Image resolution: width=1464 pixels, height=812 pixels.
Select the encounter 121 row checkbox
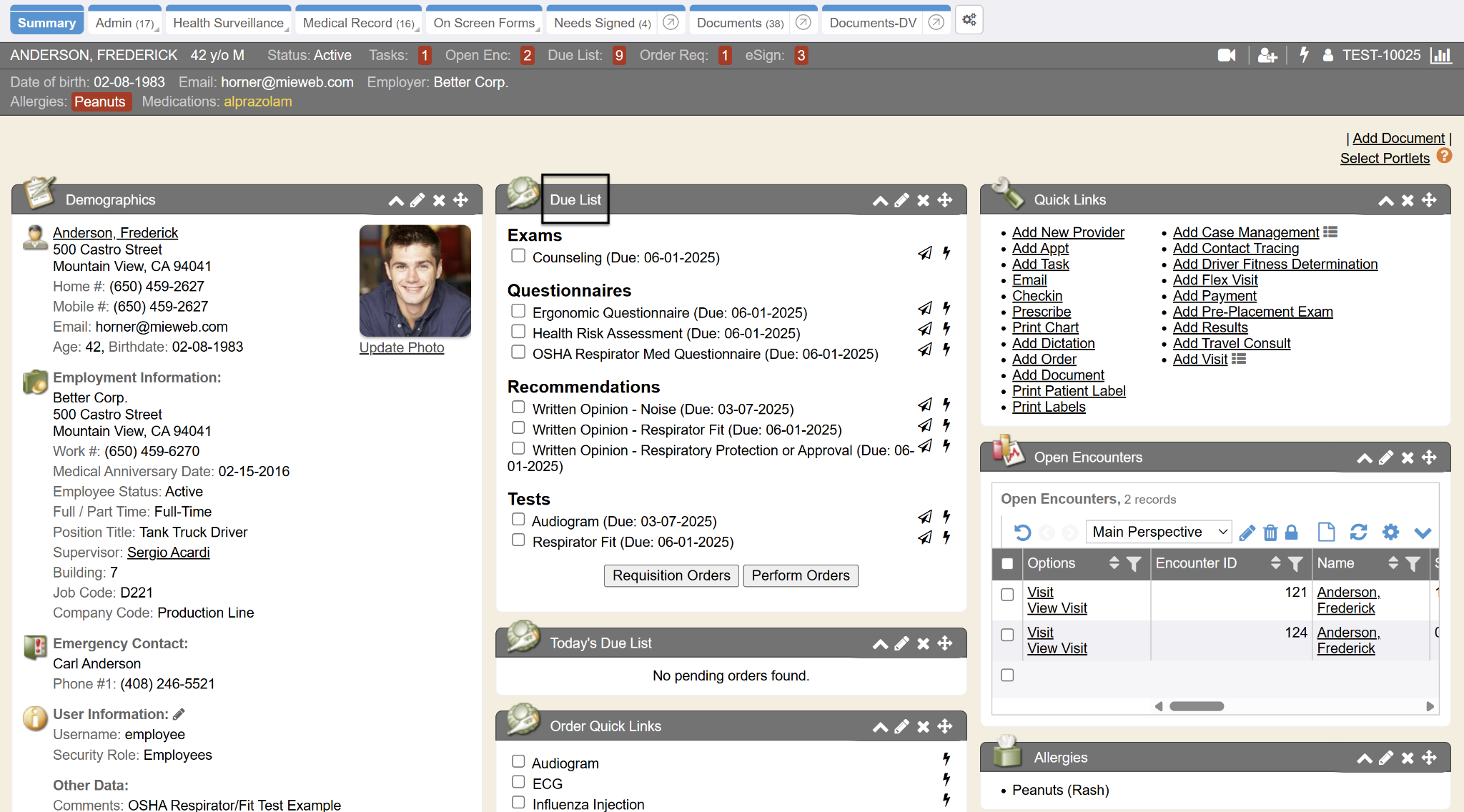tap(1007, 594)
